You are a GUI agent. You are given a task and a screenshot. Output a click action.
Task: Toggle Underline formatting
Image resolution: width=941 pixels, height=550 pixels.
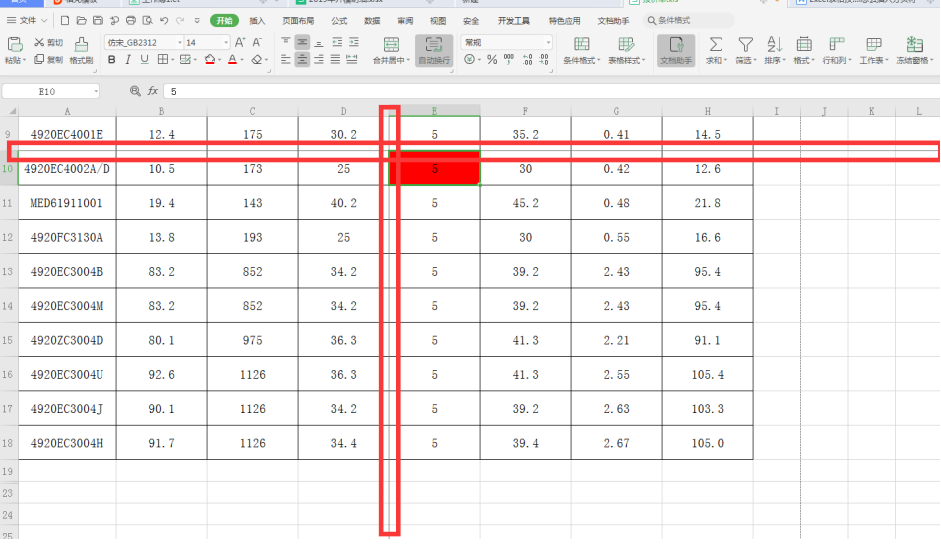click(x=144, y=59)
